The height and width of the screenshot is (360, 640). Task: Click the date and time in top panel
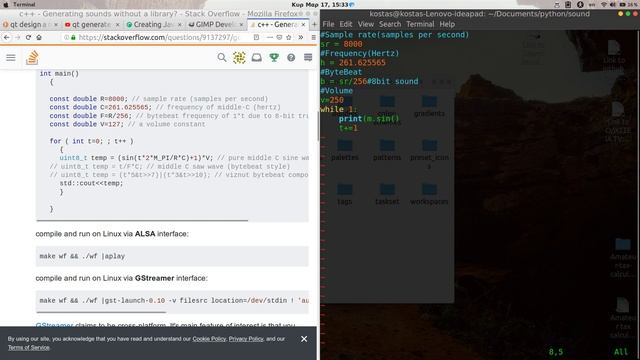point(320,4)
